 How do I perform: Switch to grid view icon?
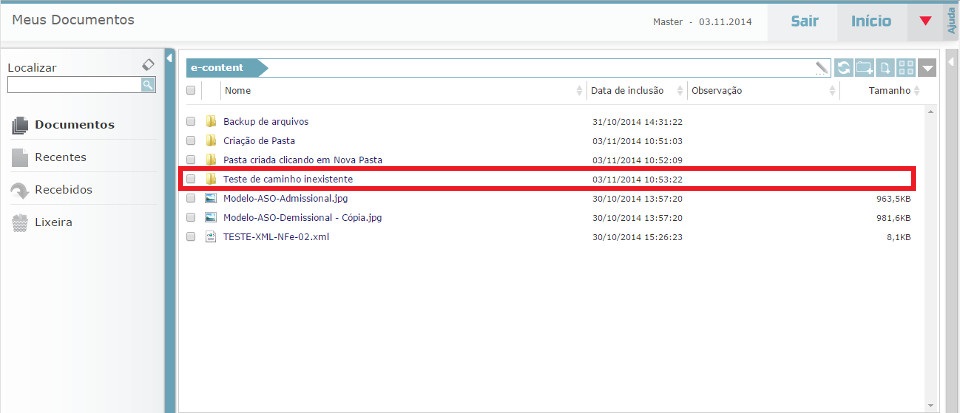[x=906, y=68]
